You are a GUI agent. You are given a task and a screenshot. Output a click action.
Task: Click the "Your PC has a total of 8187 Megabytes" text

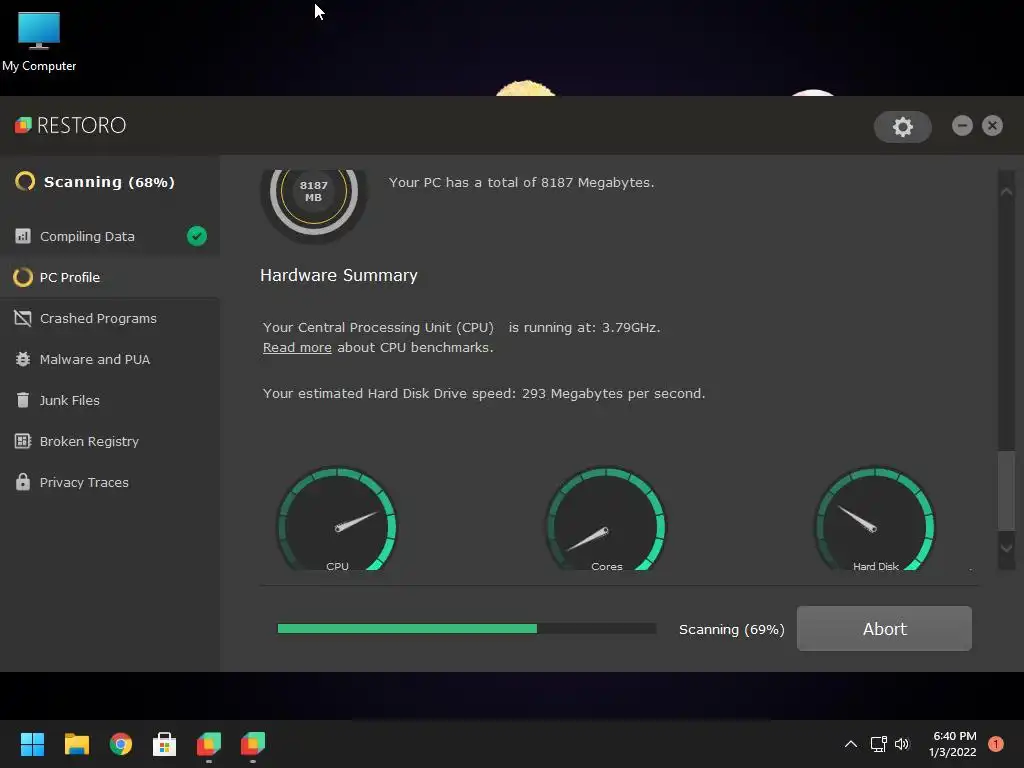click(521, 182)
